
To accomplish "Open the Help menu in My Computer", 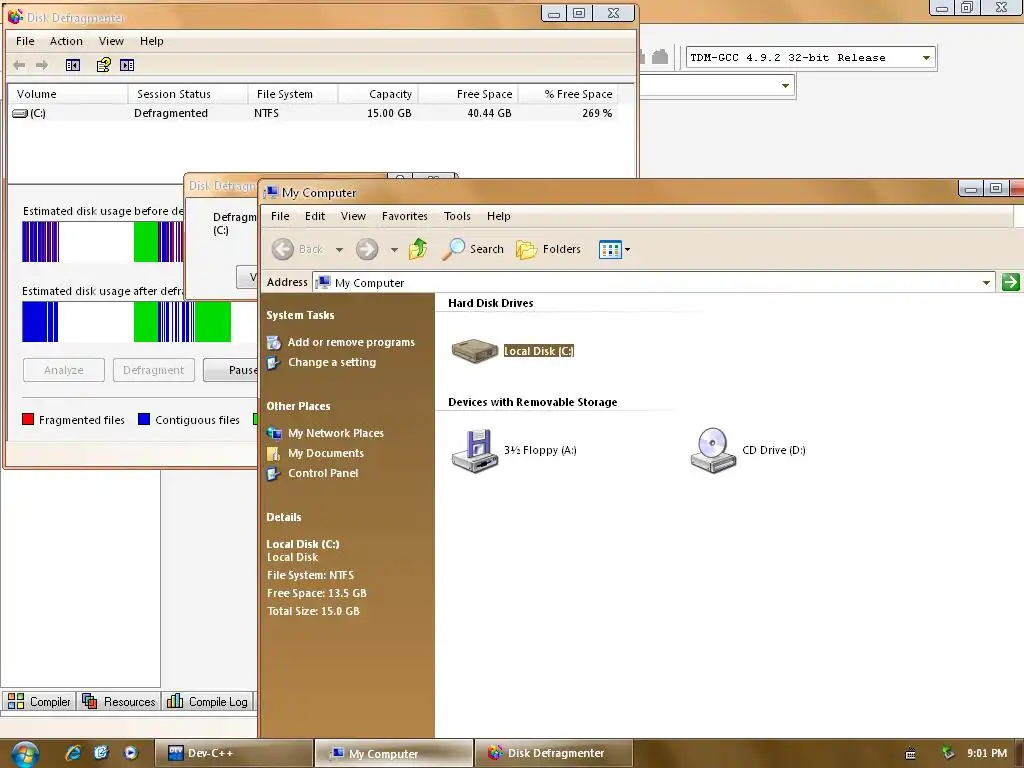I will 498,216.
